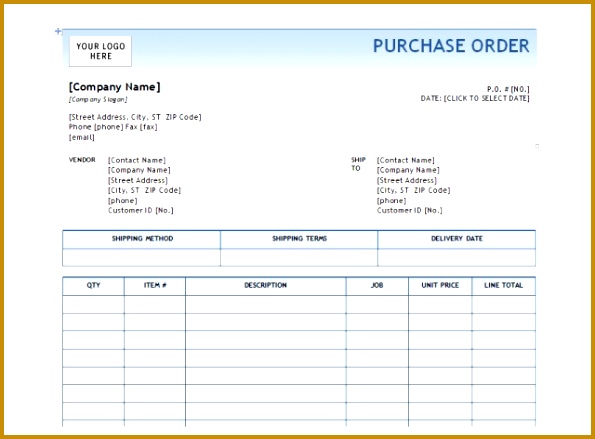Click vendor Customer ID [No.] field
Screen dimensions: 595x439
tap(141, 211)
